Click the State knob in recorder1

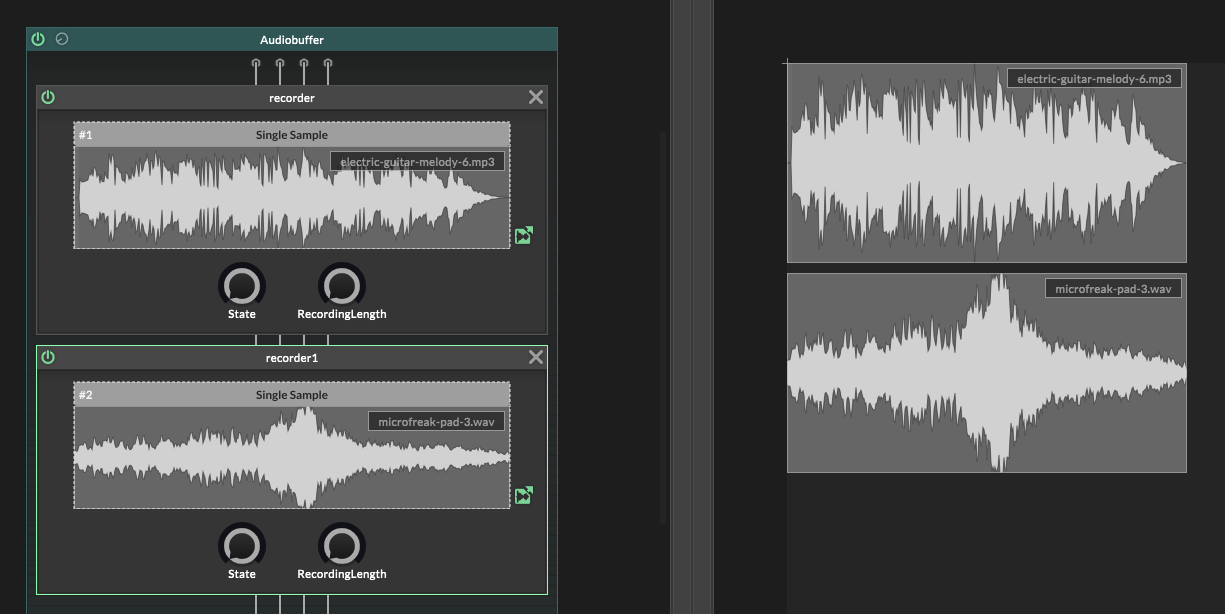(241, 546)
